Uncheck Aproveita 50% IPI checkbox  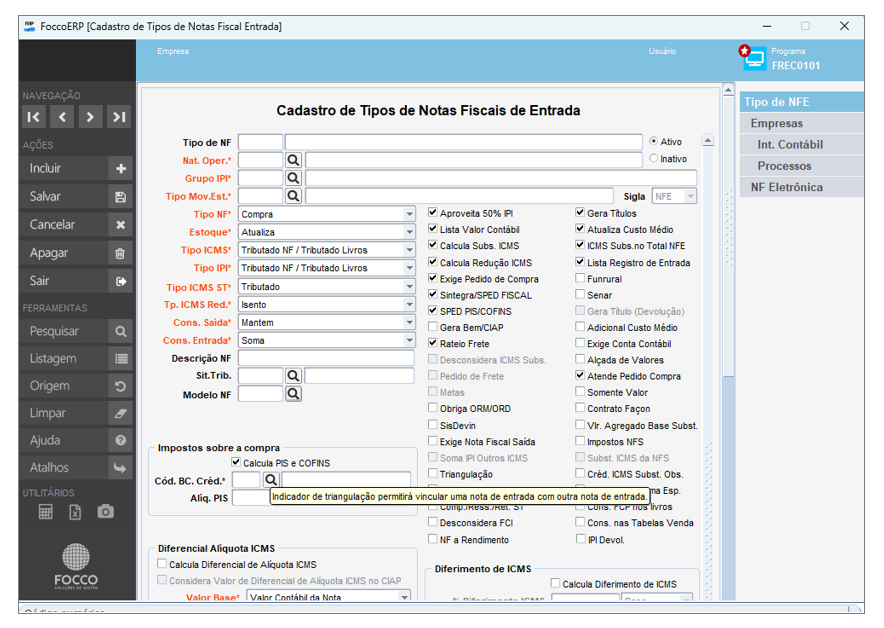[432, 213]
